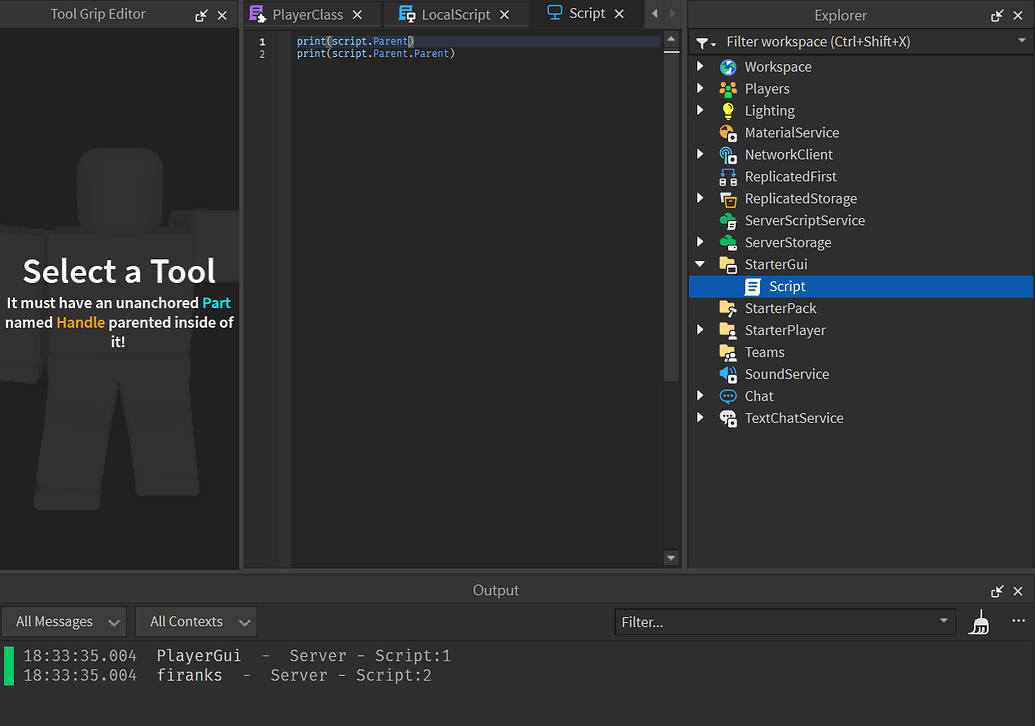1035x726 pixels.
Task: Click the Chat bubble icon
Action: tap(727, 395)
